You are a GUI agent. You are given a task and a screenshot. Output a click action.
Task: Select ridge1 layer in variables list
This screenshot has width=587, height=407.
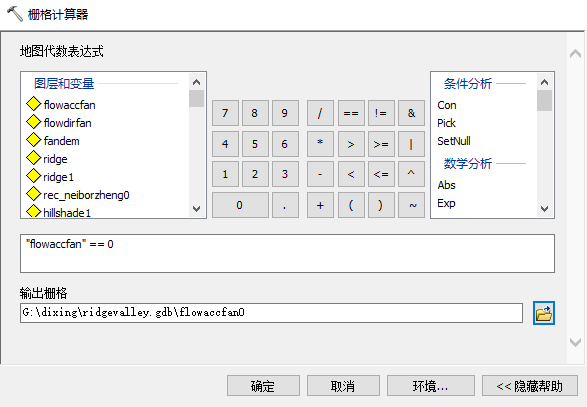[58, 177]
